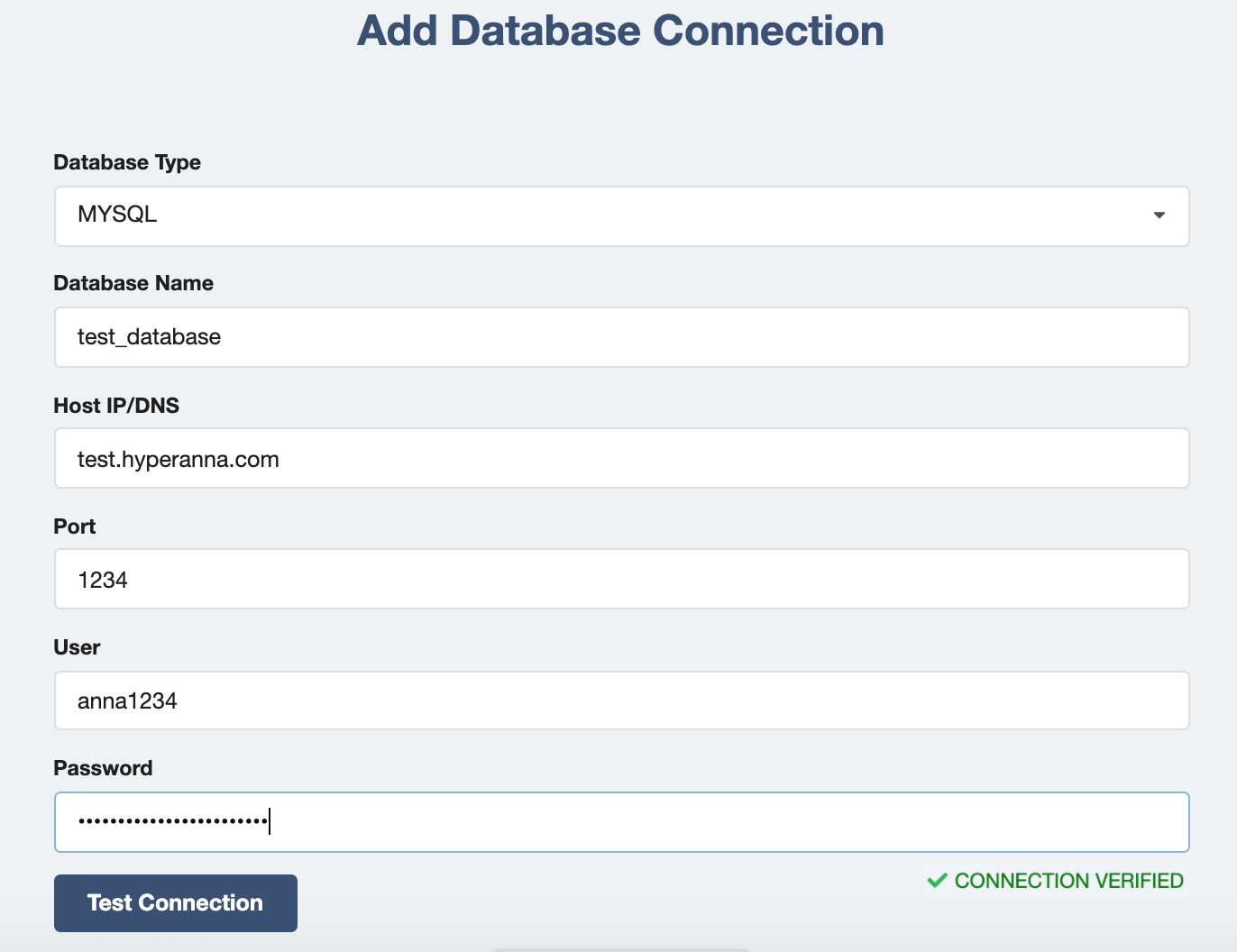The width and height of the screenshot is (1237, 952).
Task: Click the Port input field
Action: pos(622,579)
